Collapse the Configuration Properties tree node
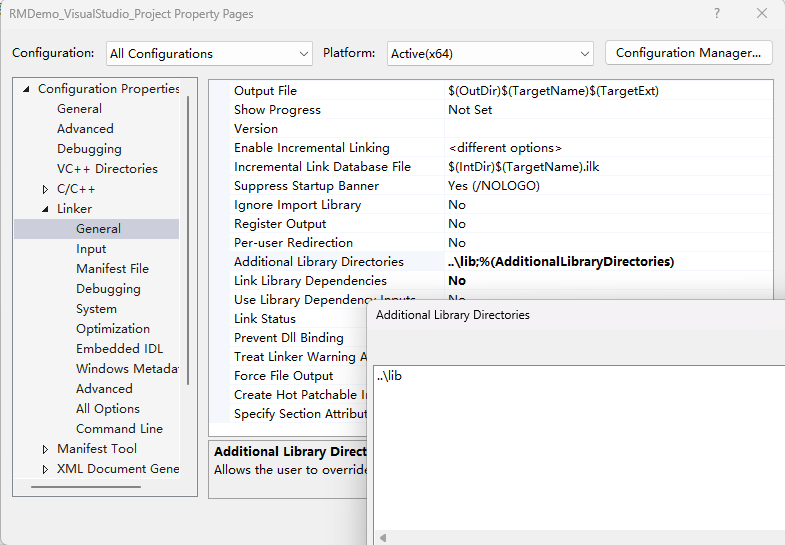The width and height of the screenshot is (785, 545). pyautogui.click(x=26, y=89)
